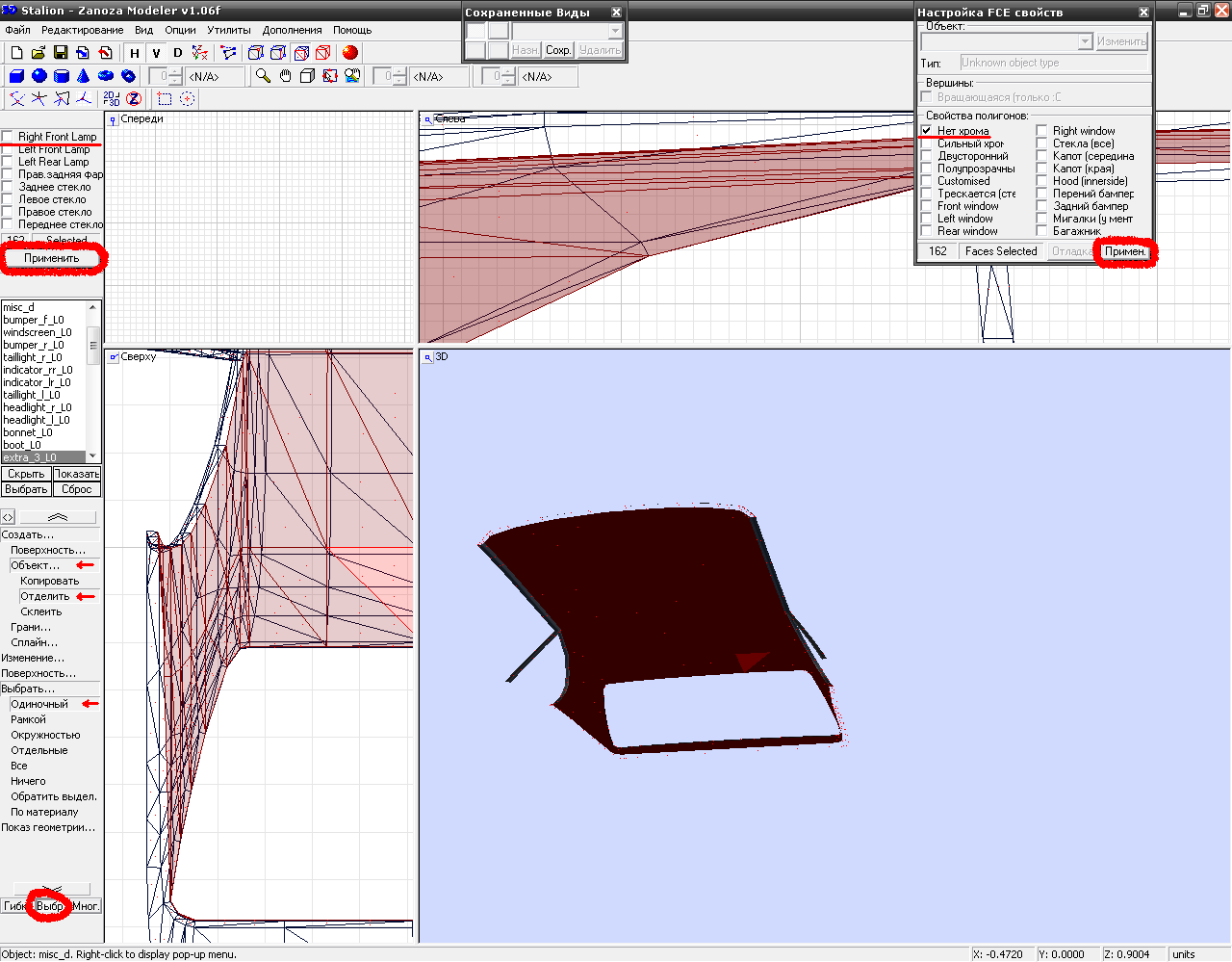This screenshot has width=1232, height=962.
Task: Open the Опции menu
Action: click(180, 30)
